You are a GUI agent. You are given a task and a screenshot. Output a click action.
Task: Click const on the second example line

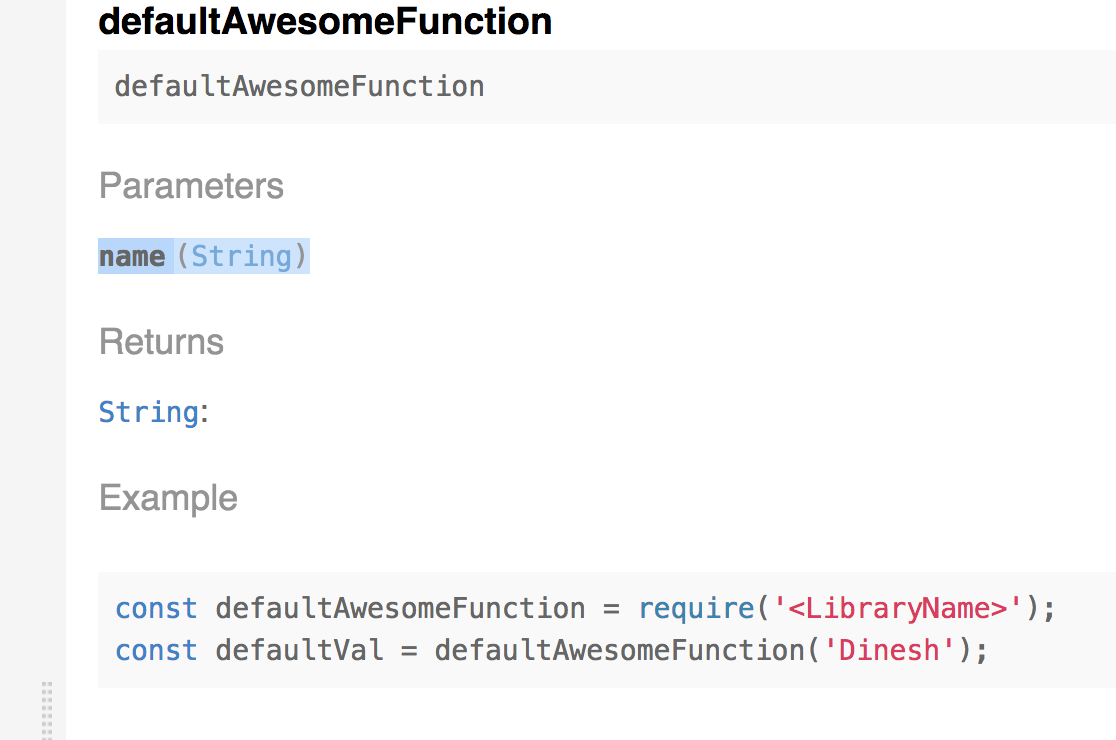157,650
